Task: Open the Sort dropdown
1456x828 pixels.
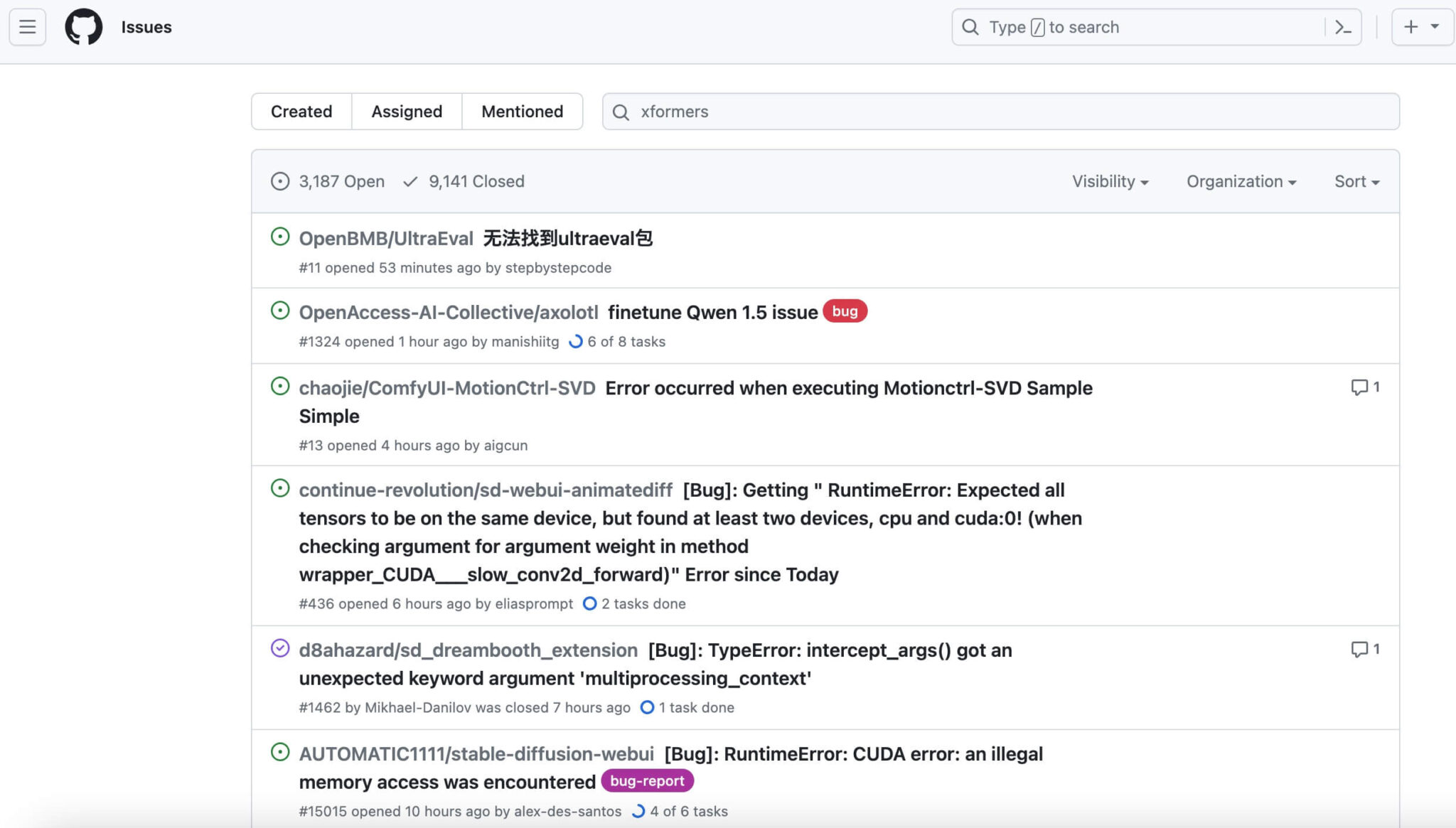Action: pyautogui.click(x=1356, y=181)
